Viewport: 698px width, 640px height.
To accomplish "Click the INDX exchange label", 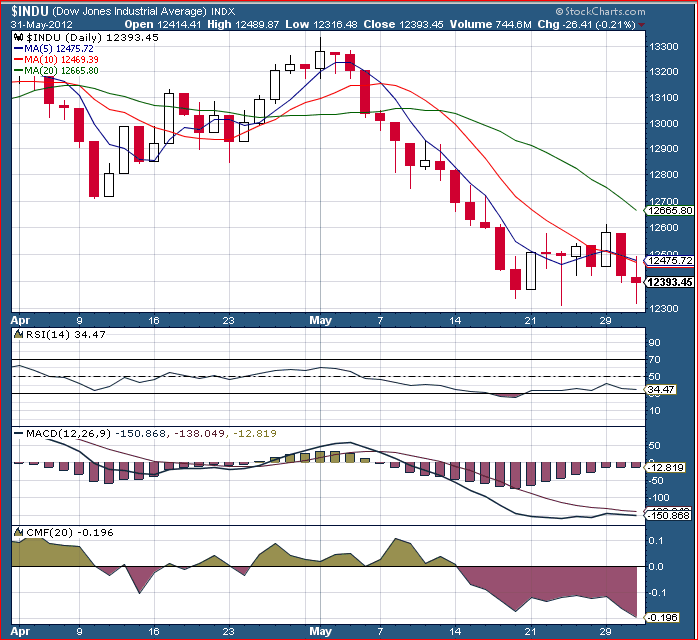I will point(223,12).
